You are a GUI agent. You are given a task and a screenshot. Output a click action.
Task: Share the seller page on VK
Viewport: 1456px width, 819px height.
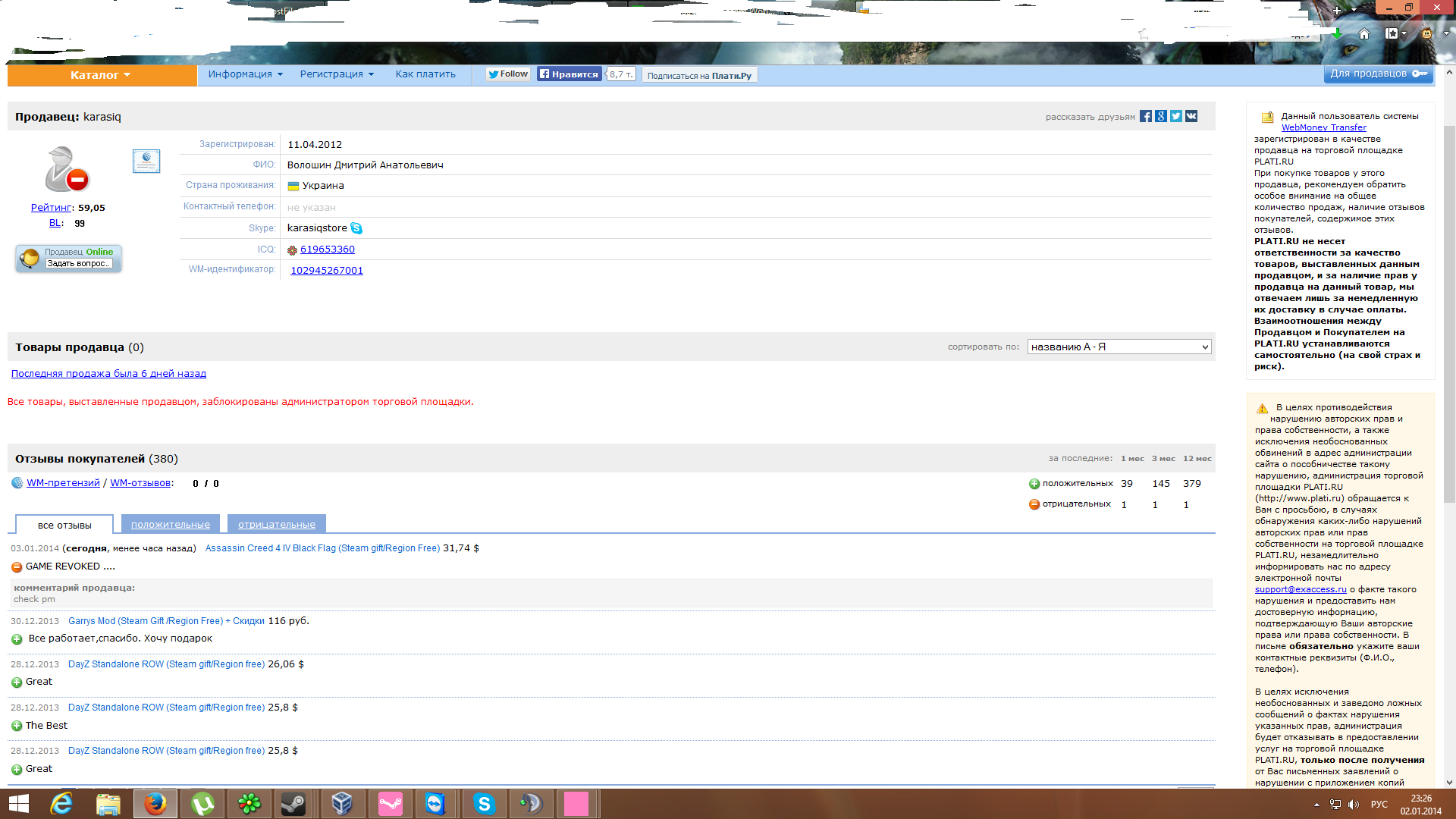pyautogui.click(x=1191, y=117)
